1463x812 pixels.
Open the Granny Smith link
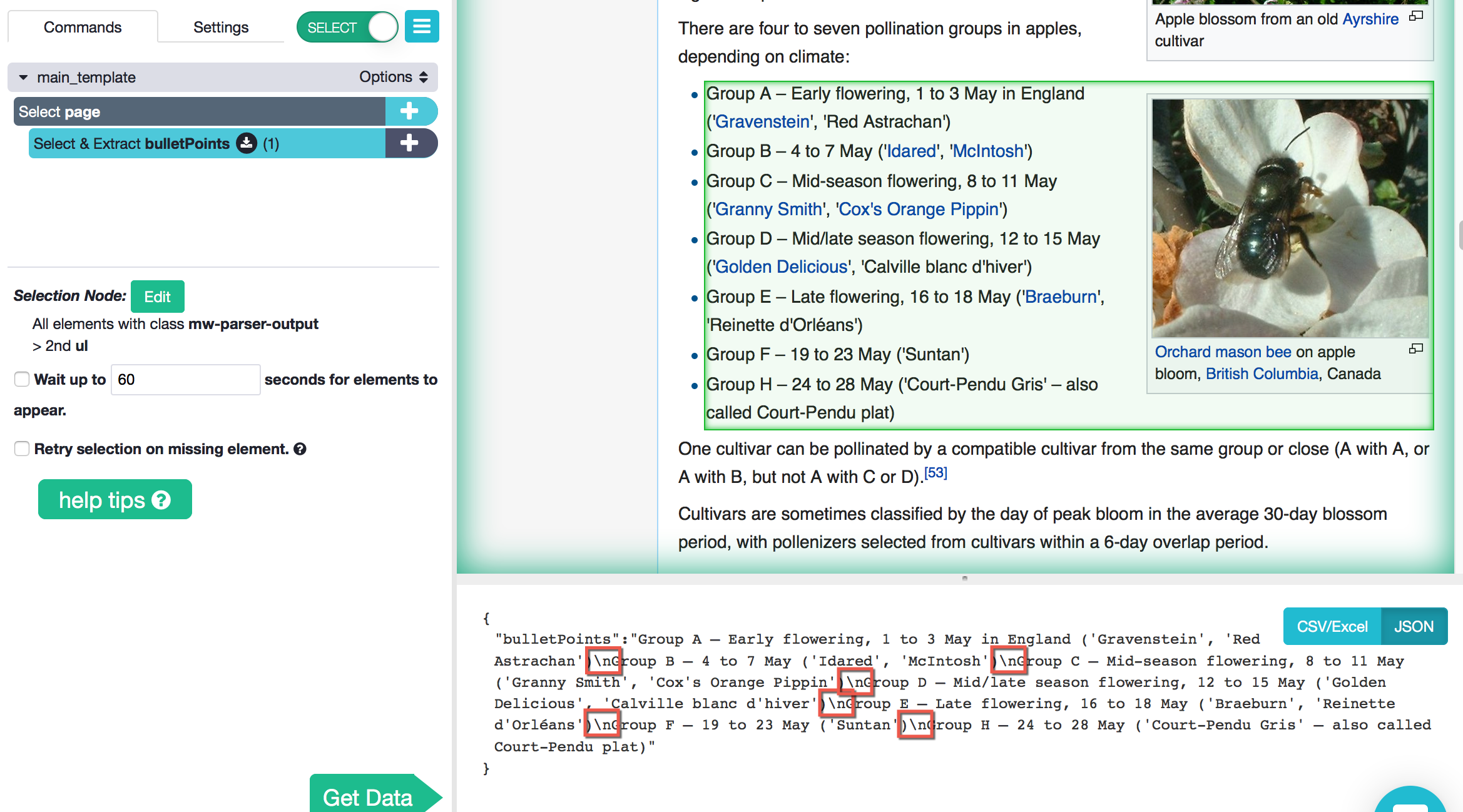coord(768,209)
